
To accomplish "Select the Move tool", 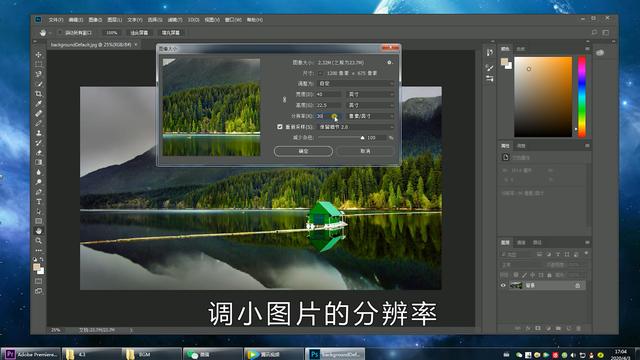I will click(39, 54).
